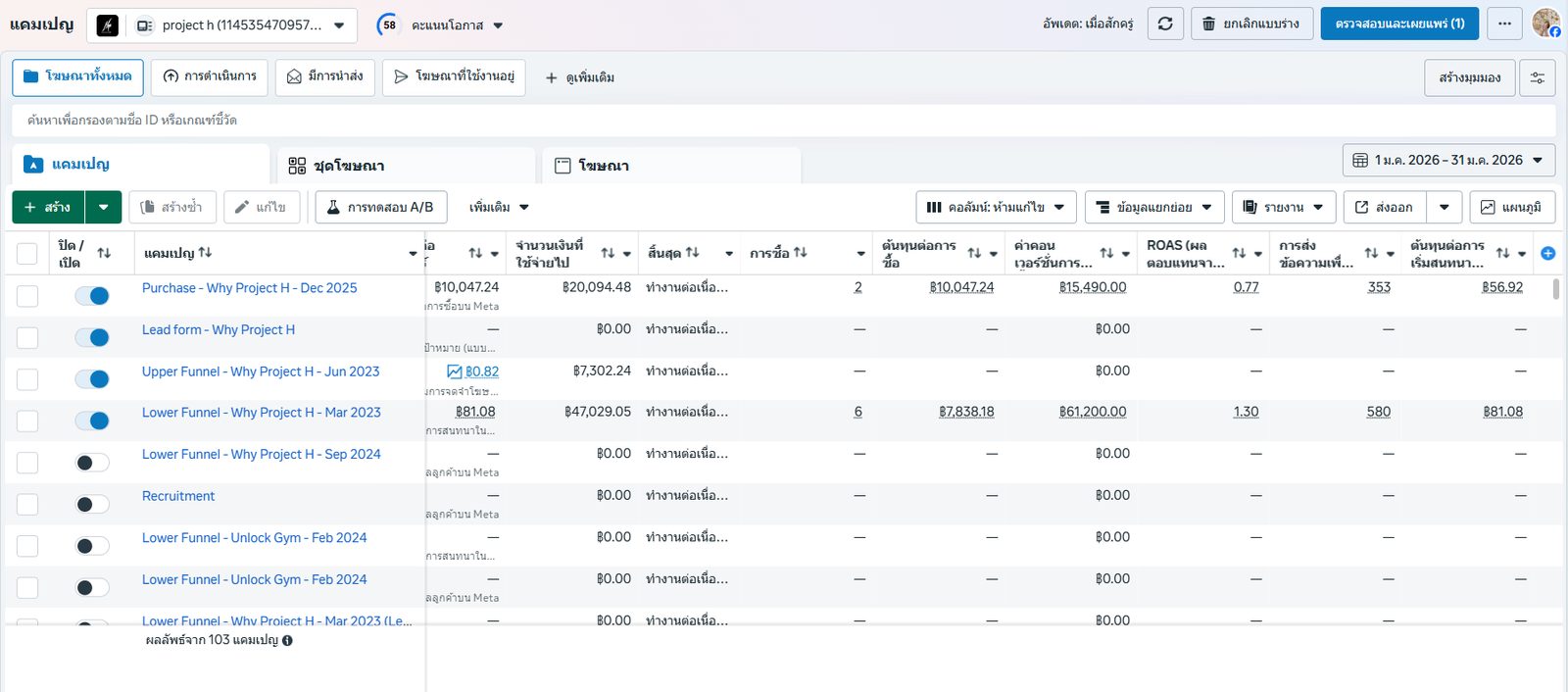Click the ฿61,200.00 conversion value cell
1568x692 pixels.
click(x=1093, y=412)
